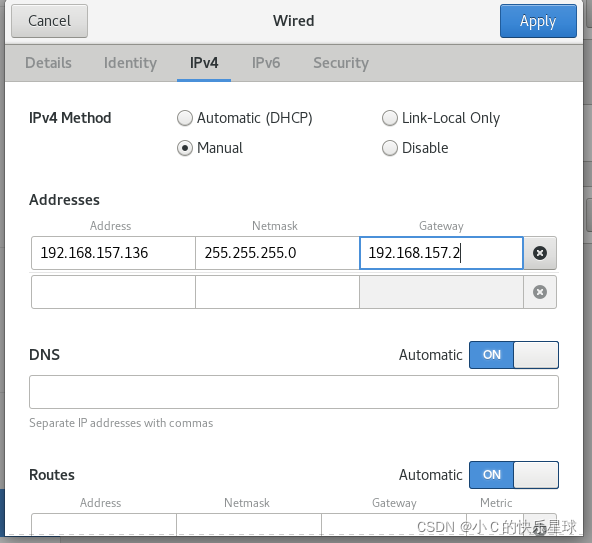Click the empty second netmask field
Viewport: 592px width, 543px height.
(278, 292)
